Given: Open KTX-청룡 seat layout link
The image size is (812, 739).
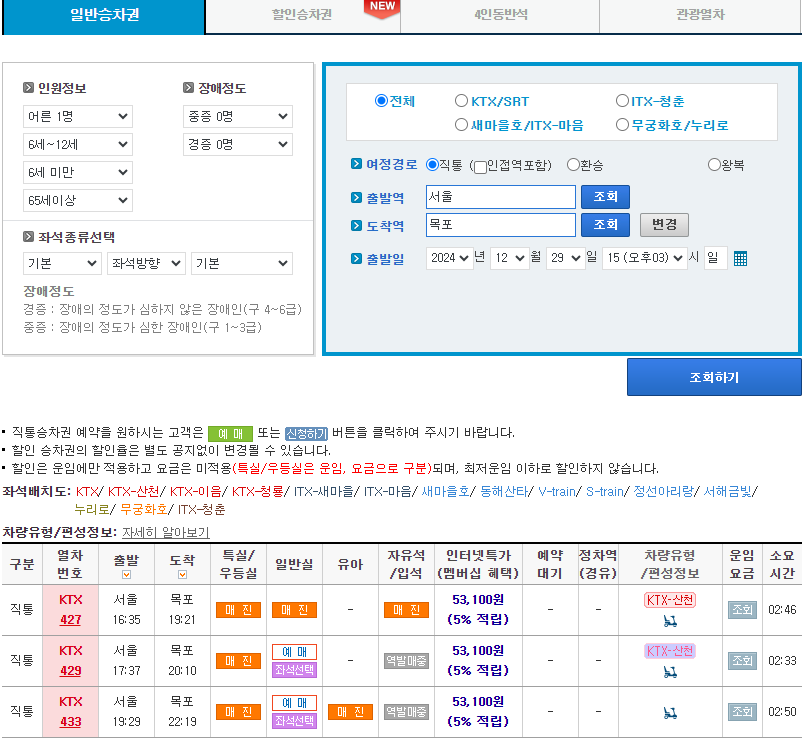Looking at the screenshot, I should [x=257, y=491].
